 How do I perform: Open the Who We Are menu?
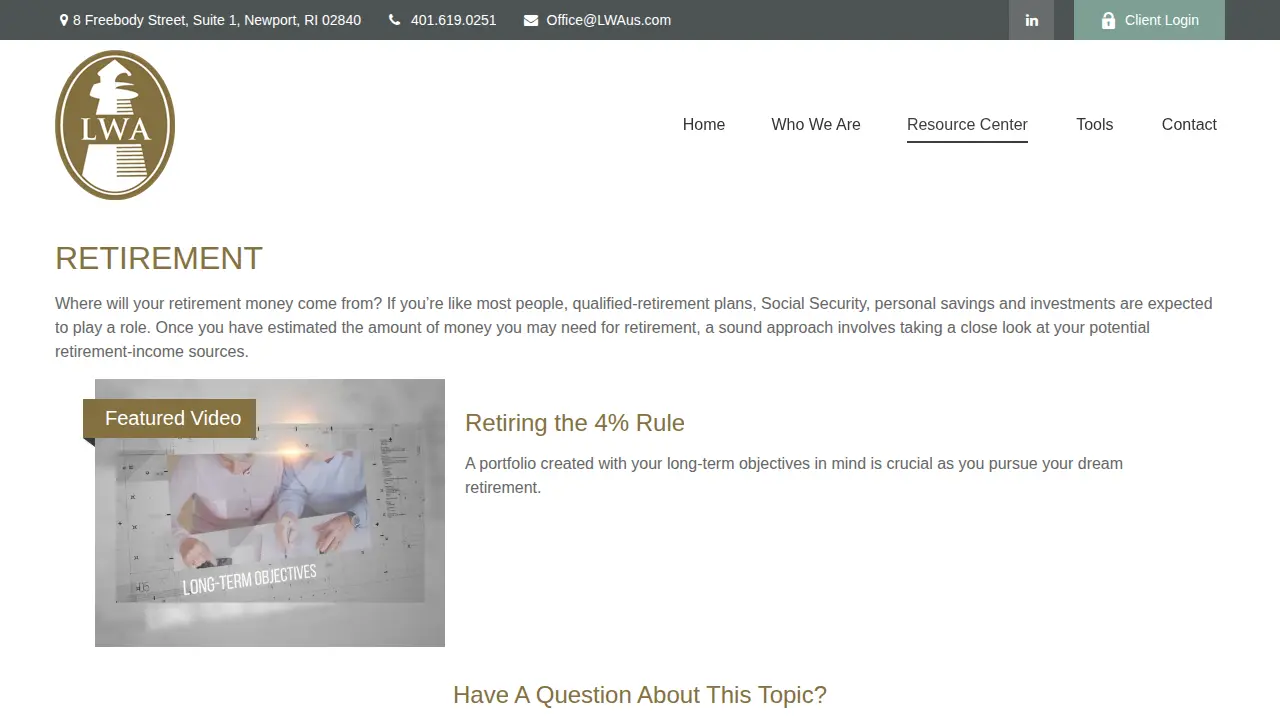[x=816, y=124]
